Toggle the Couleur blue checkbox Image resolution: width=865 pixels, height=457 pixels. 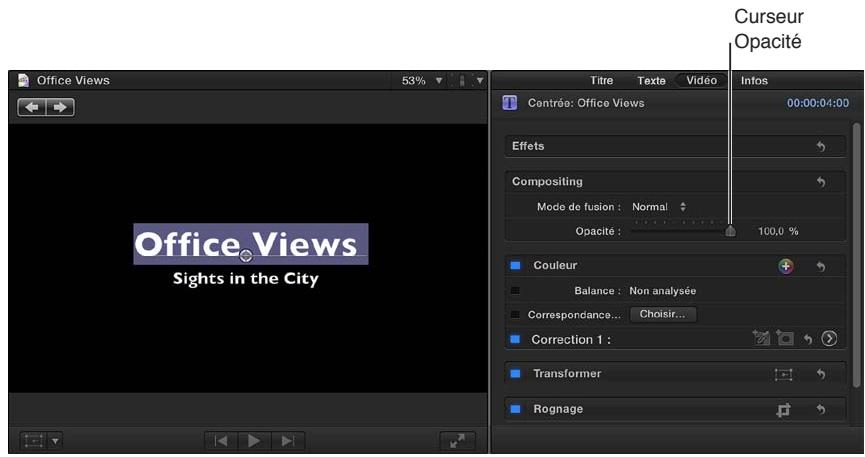tap(515, 265)
